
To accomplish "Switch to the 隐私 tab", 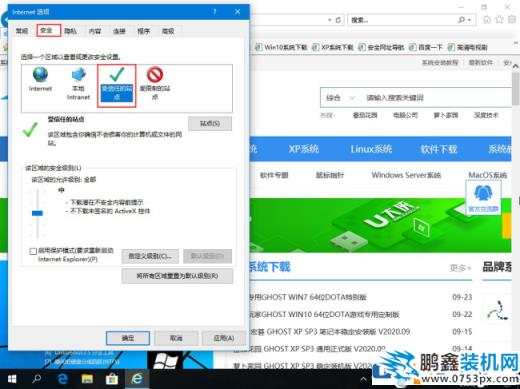I will pos(71,31).
